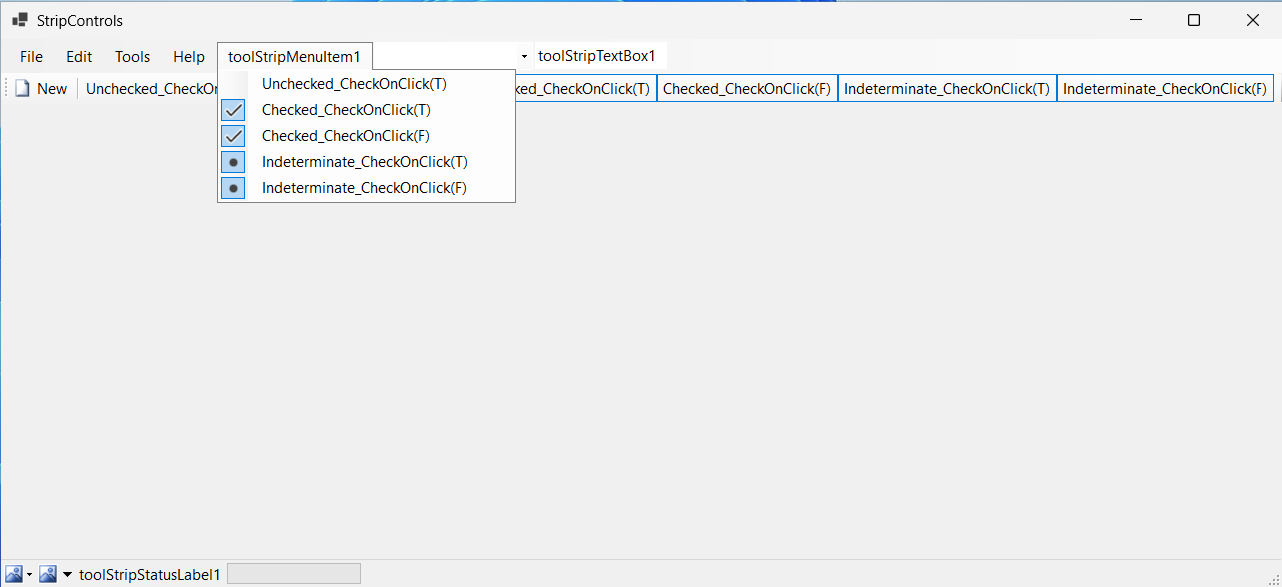Image resolution: width=1282 pixels, height=587 pixels.
Task: Click the progress bar in the status bar
Action: (x=293, y=572)
